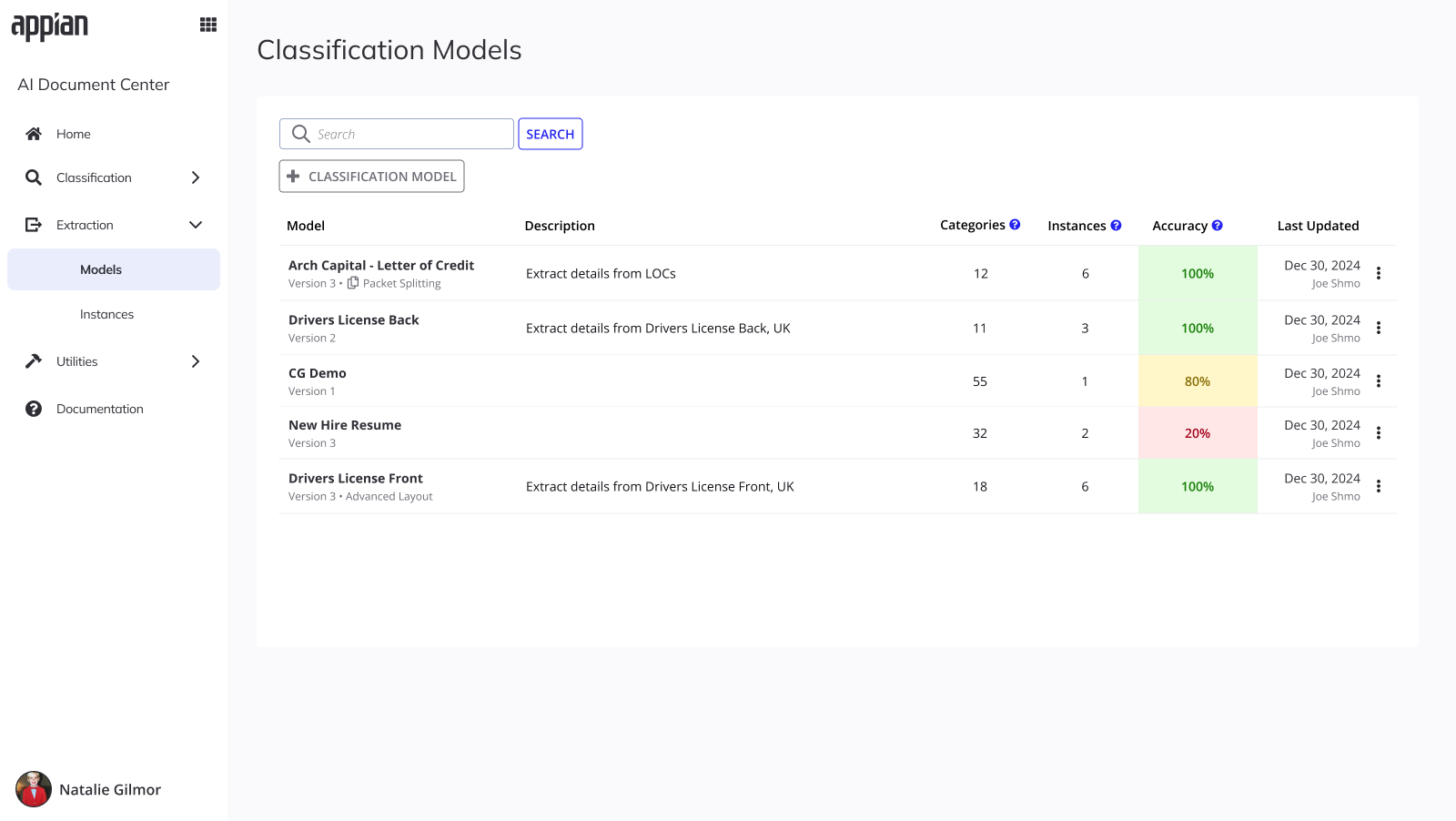This screenshot has width=1456, height=821.
Task: Open the Categories column help tooltip
Action: (1015, 224)
